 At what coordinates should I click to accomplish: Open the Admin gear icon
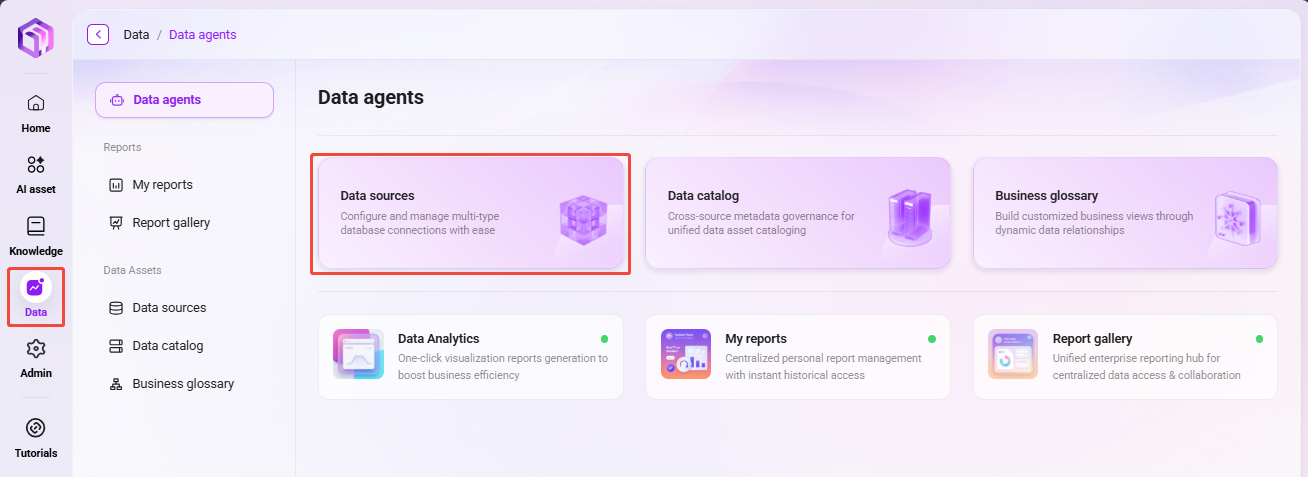(x=36, y=348)
